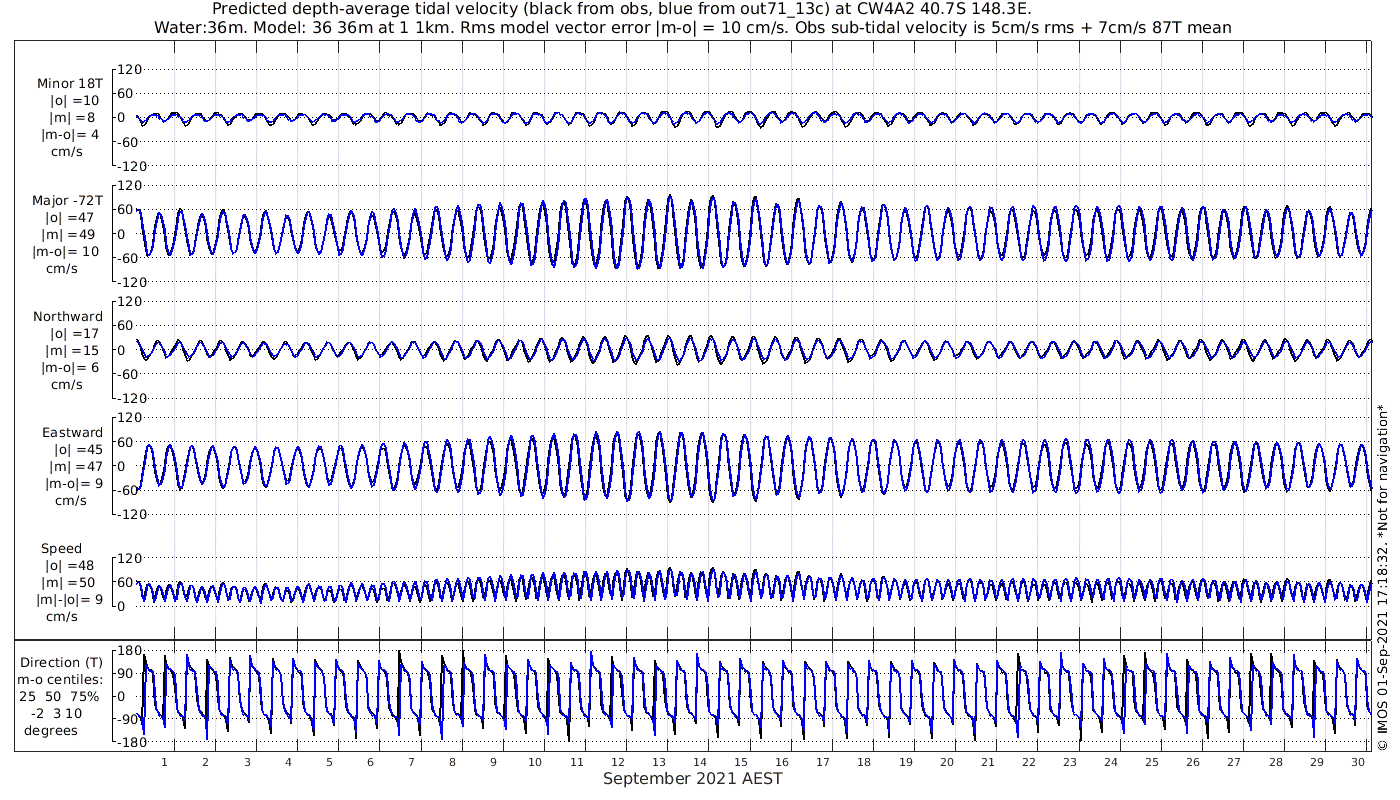1400x800 pixels.
Task: Select the 'Northward' panel label
Action: coord(68,317)
